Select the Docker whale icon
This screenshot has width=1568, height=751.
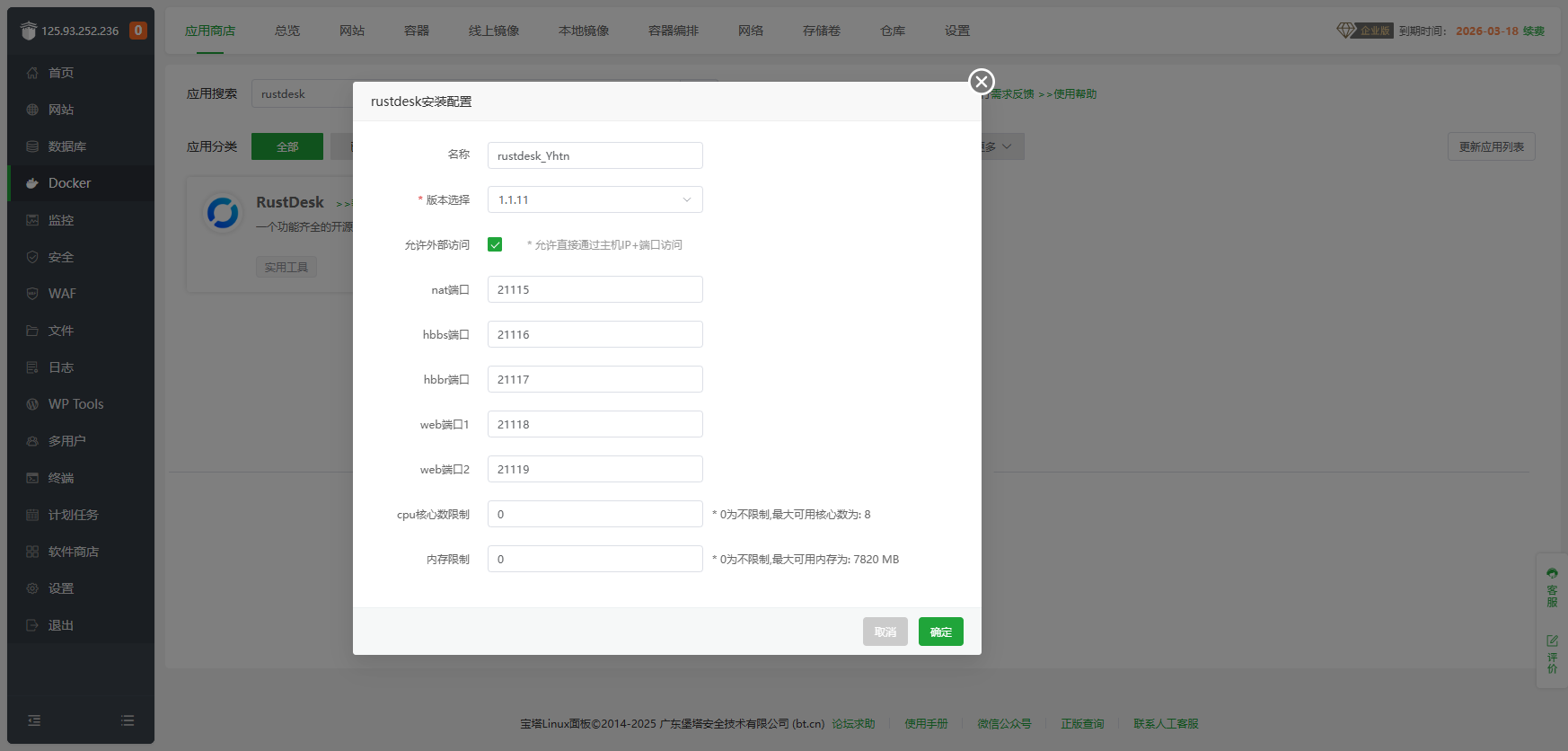[32, 183]
